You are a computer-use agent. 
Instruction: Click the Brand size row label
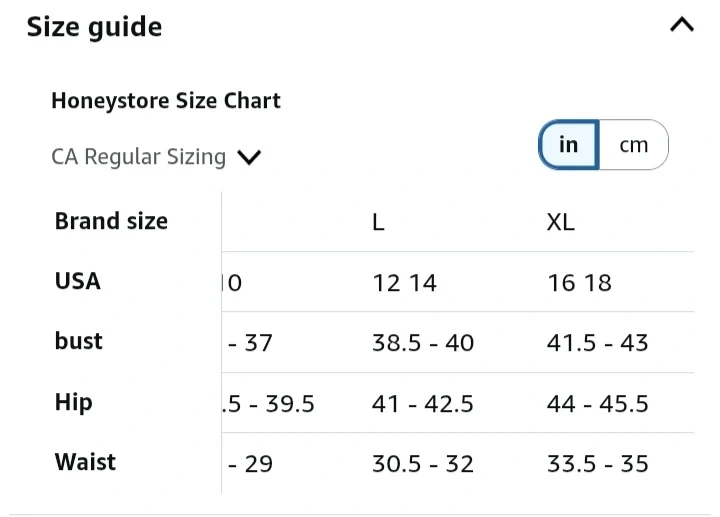point(111,221)
